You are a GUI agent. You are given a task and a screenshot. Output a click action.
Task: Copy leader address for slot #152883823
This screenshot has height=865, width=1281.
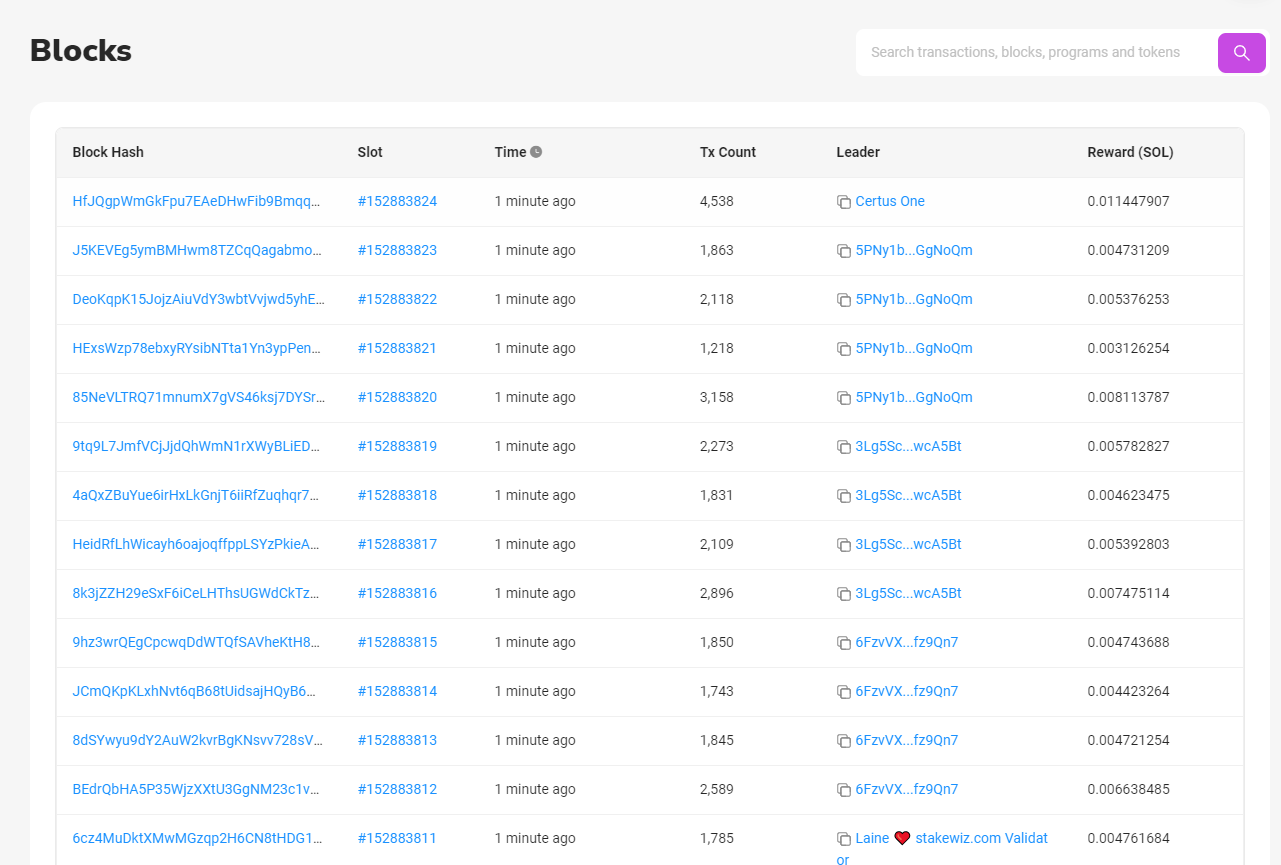843,251
